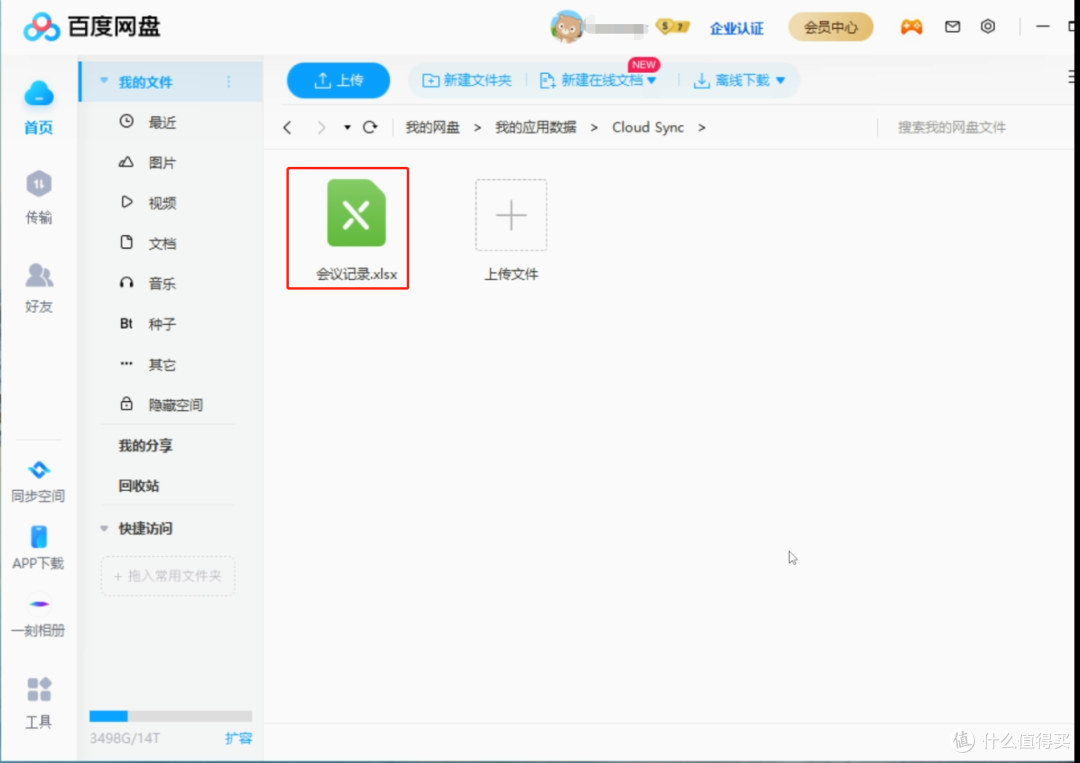The height and width of the screenshot is (763, 1080).
Task: Click the Baidu Netdisk logo icon
Action: tap(41, 28)
